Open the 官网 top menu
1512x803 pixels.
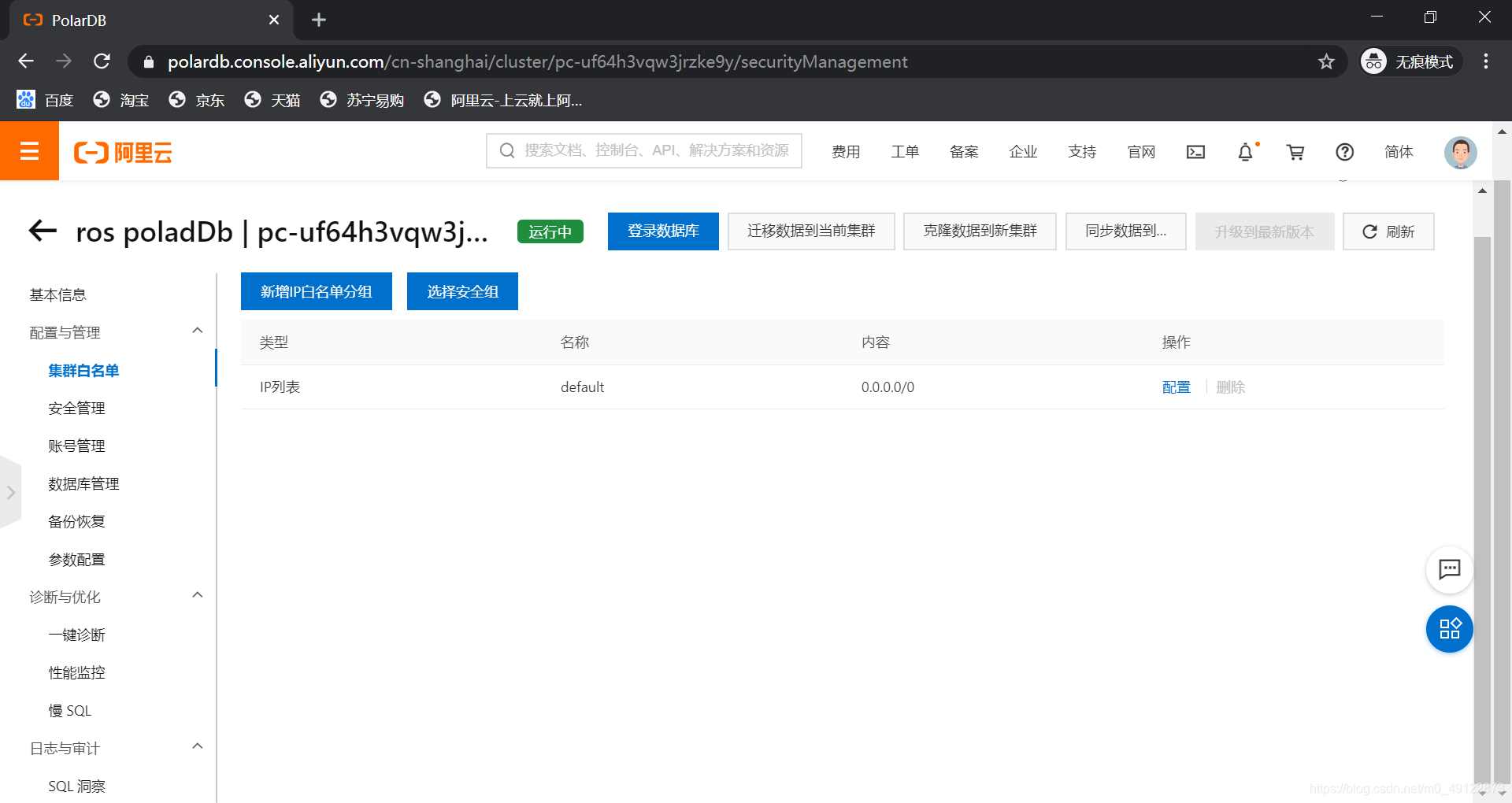coord(1141,152)
